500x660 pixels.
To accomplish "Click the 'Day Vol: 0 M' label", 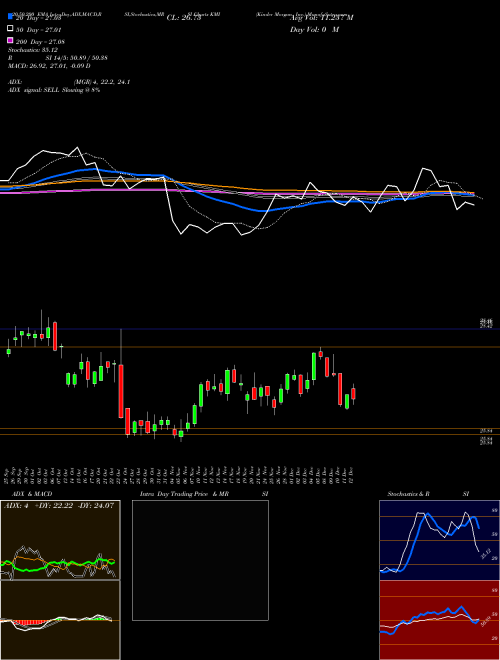I will click(x=314, y=29).
